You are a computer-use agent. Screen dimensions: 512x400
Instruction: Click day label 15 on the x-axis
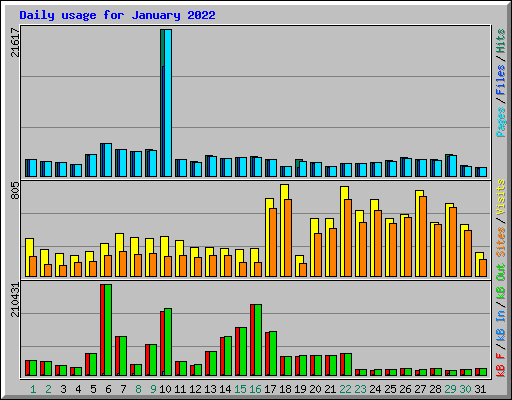240,389
